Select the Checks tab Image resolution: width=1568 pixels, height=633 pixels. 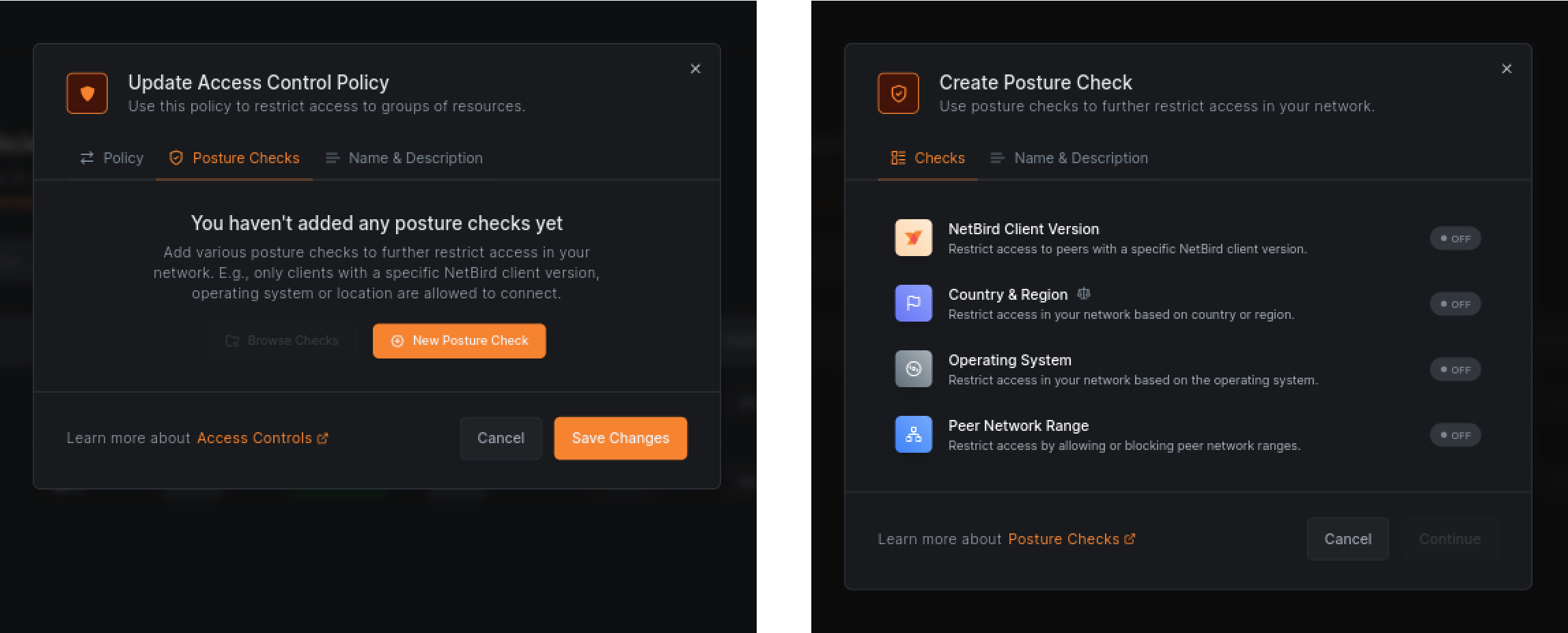pos(927,158)
